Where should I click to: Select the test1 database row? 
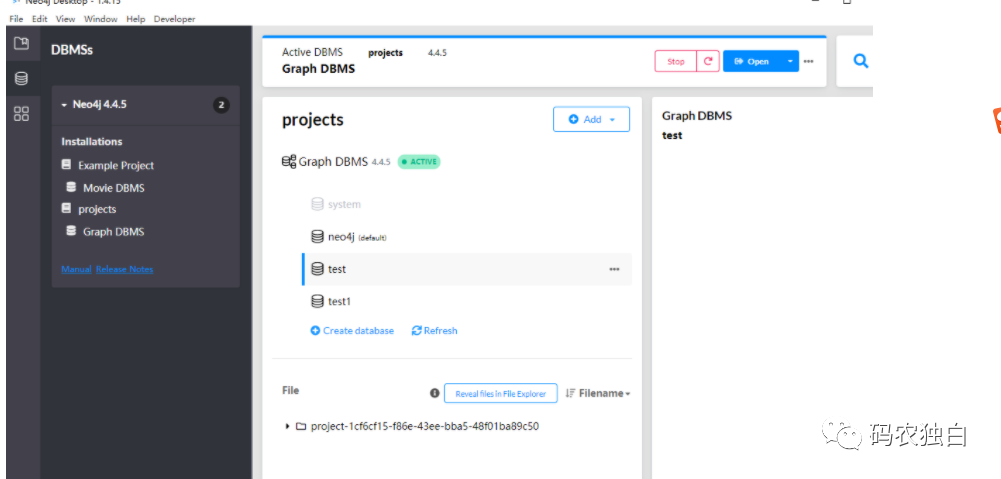point(467,301)
